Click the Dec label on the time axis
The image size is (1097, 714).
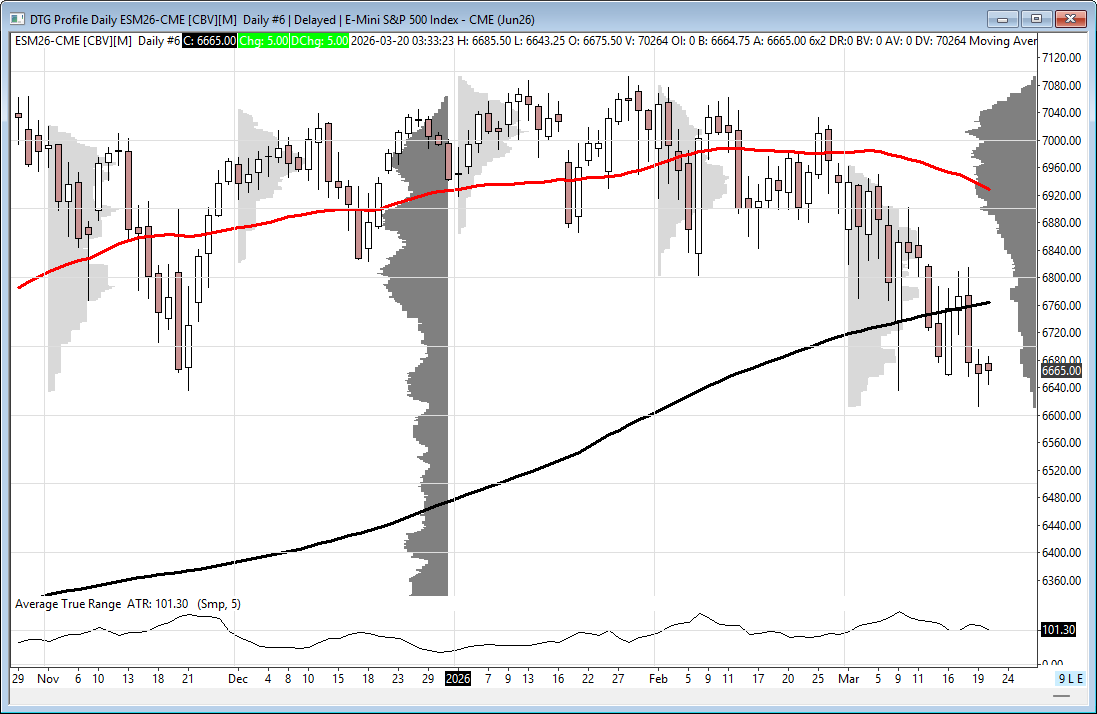[x=237, y=678]
